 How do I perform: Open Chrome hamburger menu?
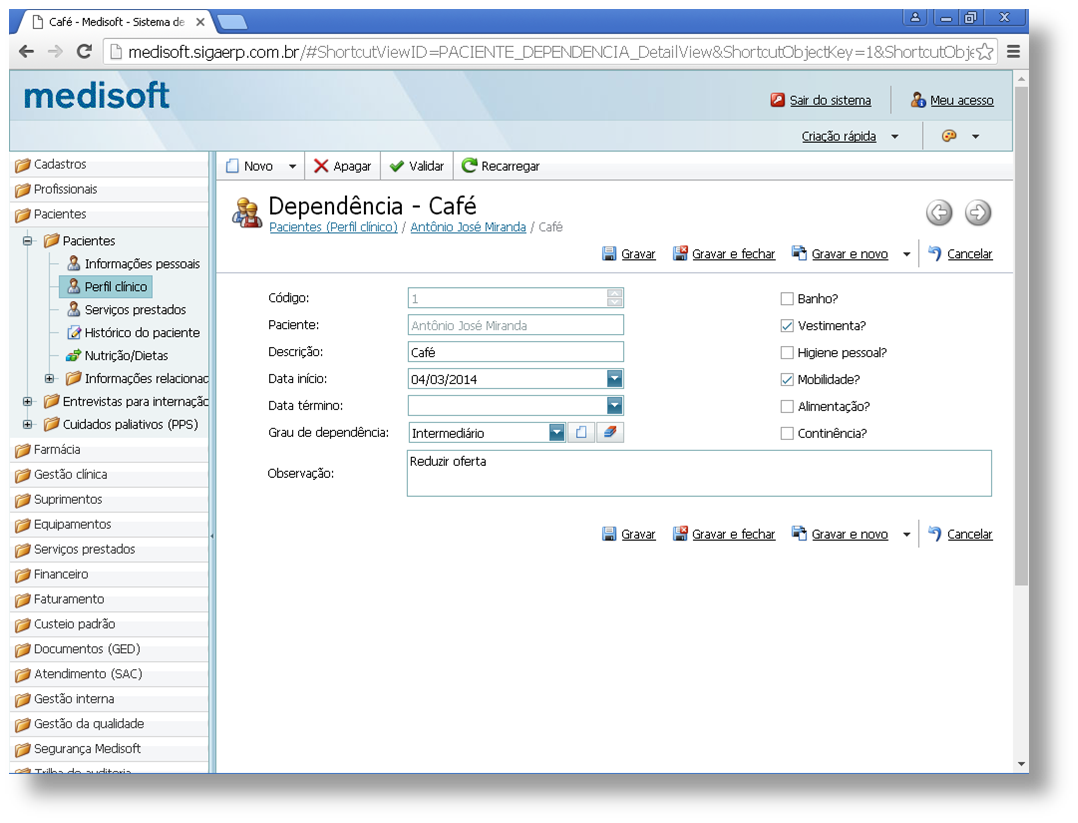1013,52
